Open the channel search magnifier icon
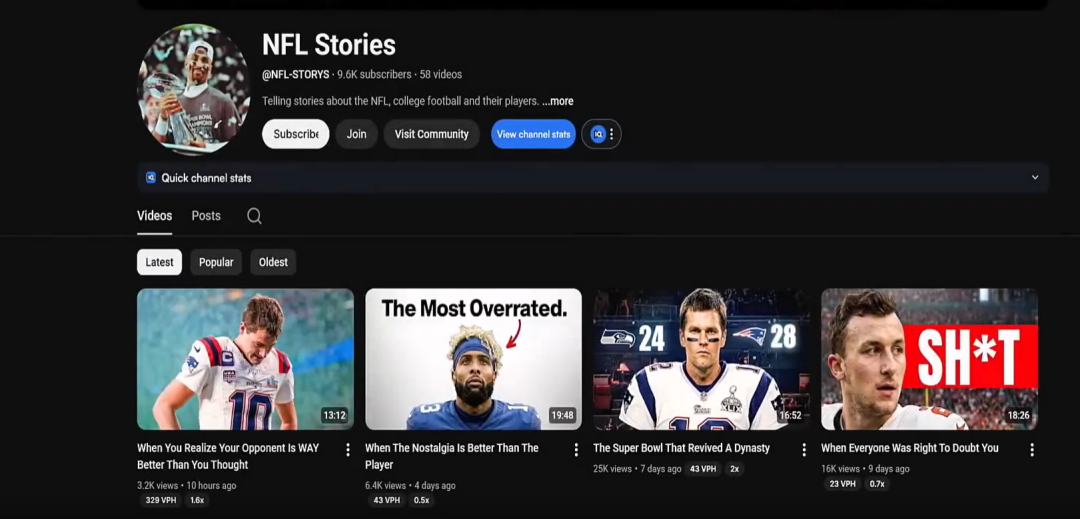 tap(254, 216)
